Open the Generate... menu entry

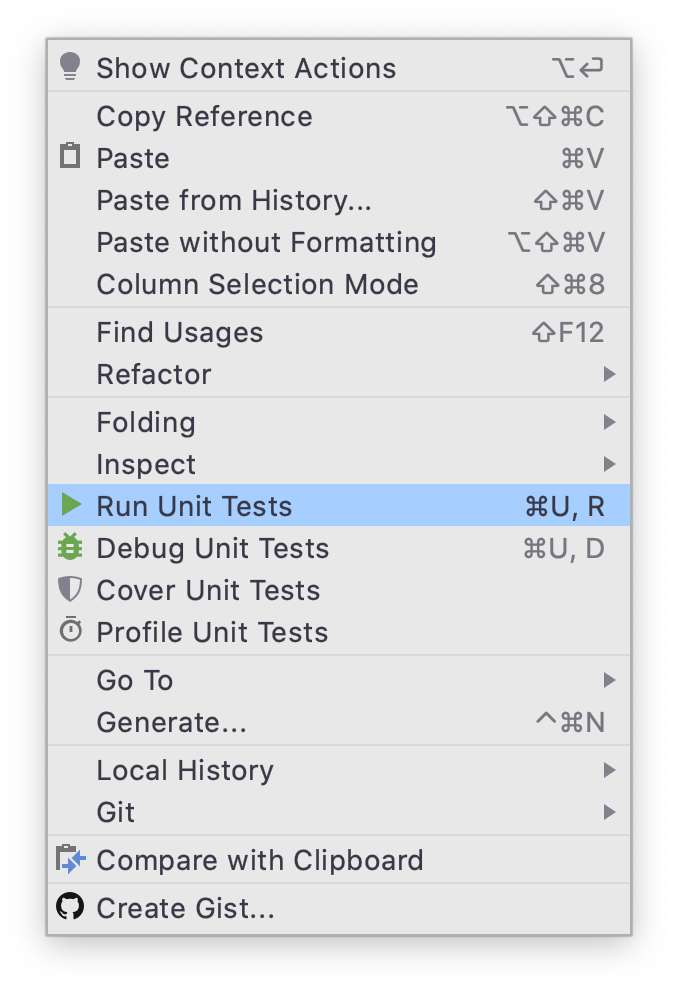171,722
